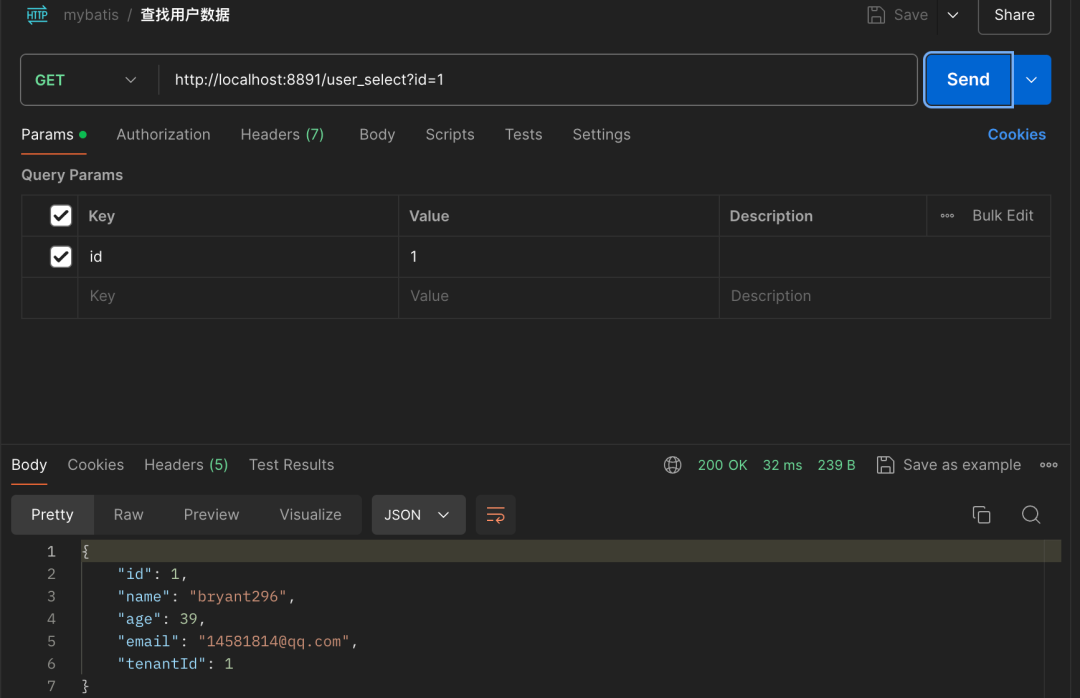Screen dimensions: 1080x698
Task: Click the "age" key in response
Action: click(x=138, y=619)
